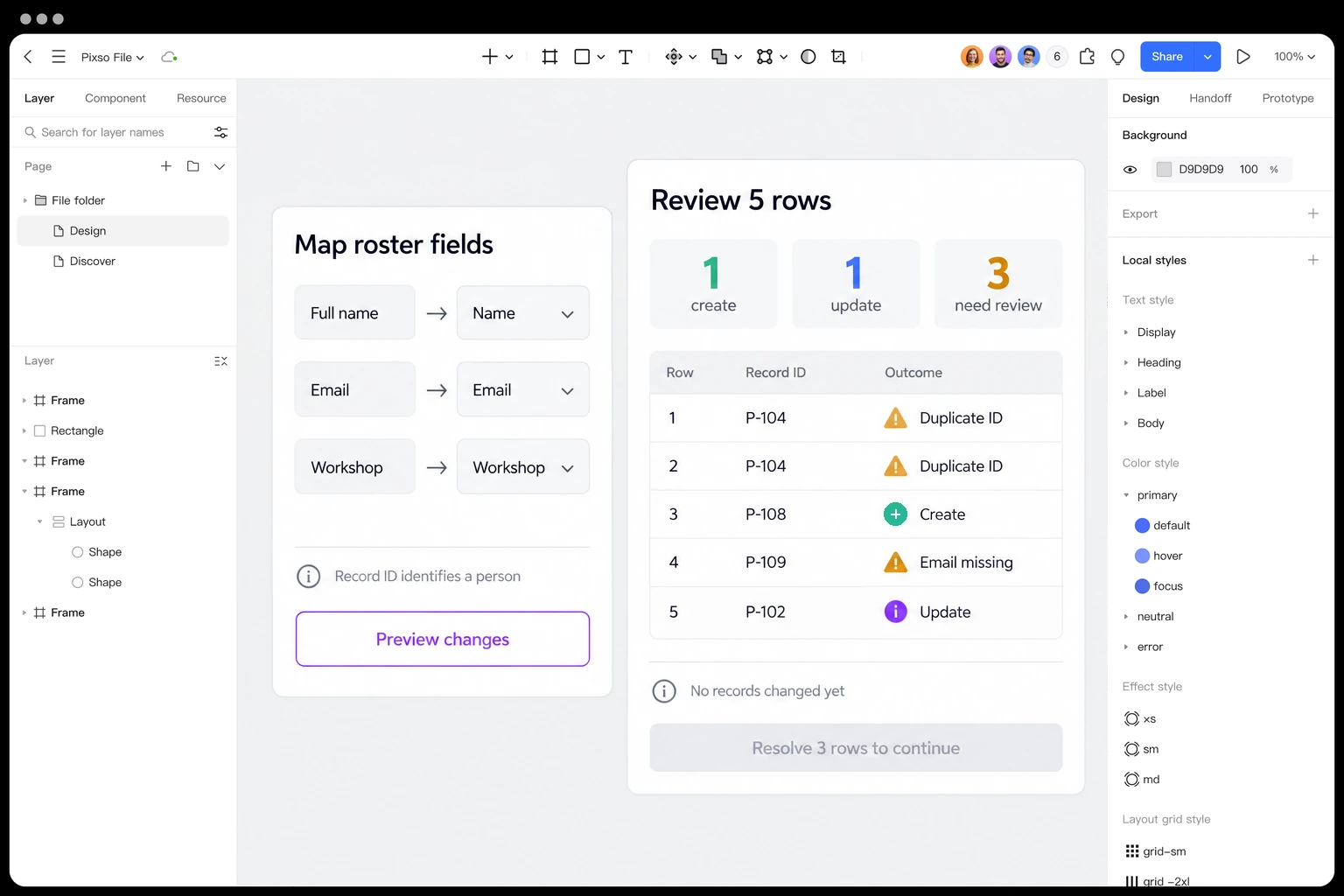Toggle background visibility eye icon
The image size is (1344, 896).
pyautogui.click(x=1130, y=170)
